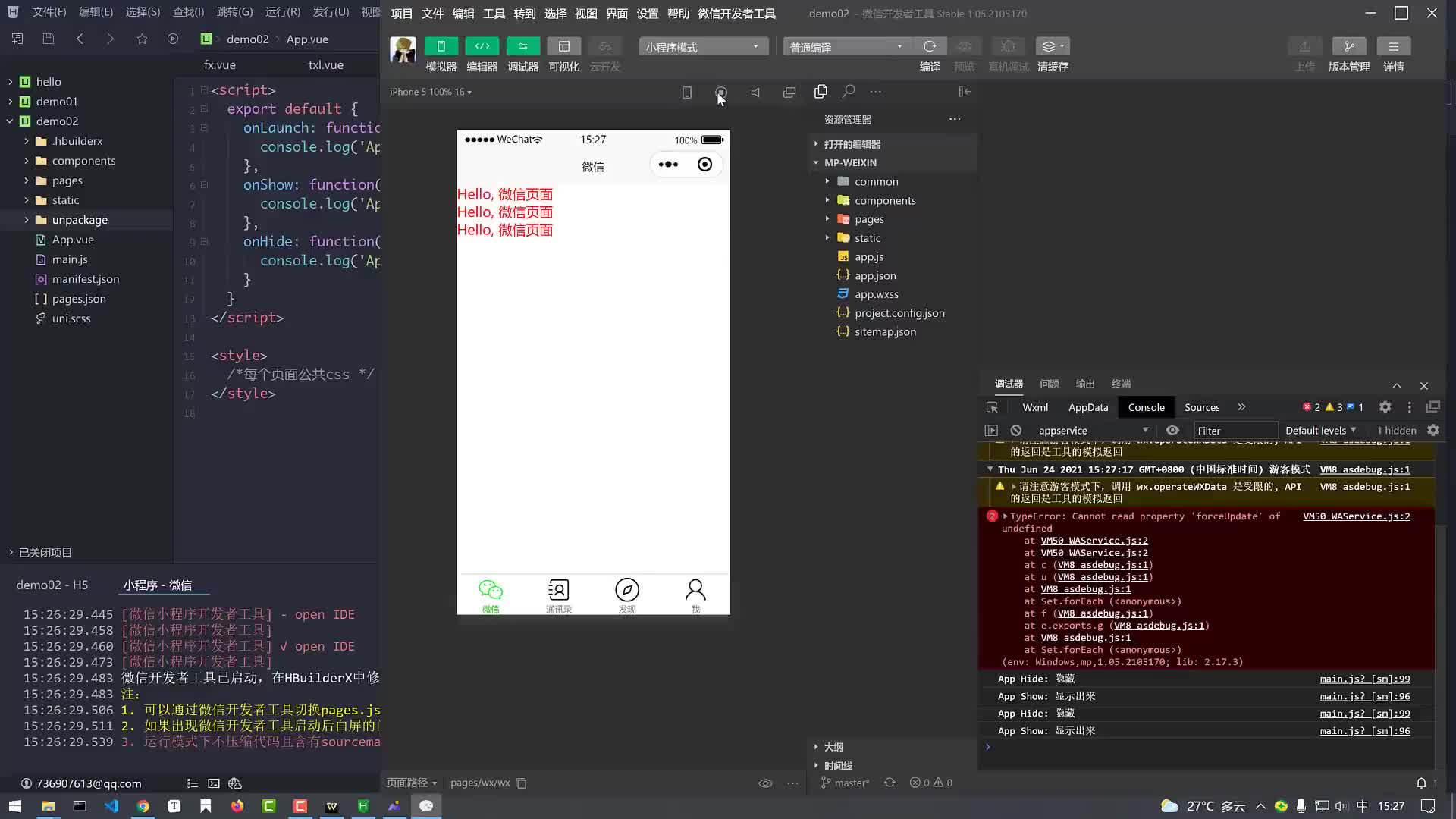This screenshot has width=1456, height=819.
Task: Open project.config.json file
Action: 899,312
